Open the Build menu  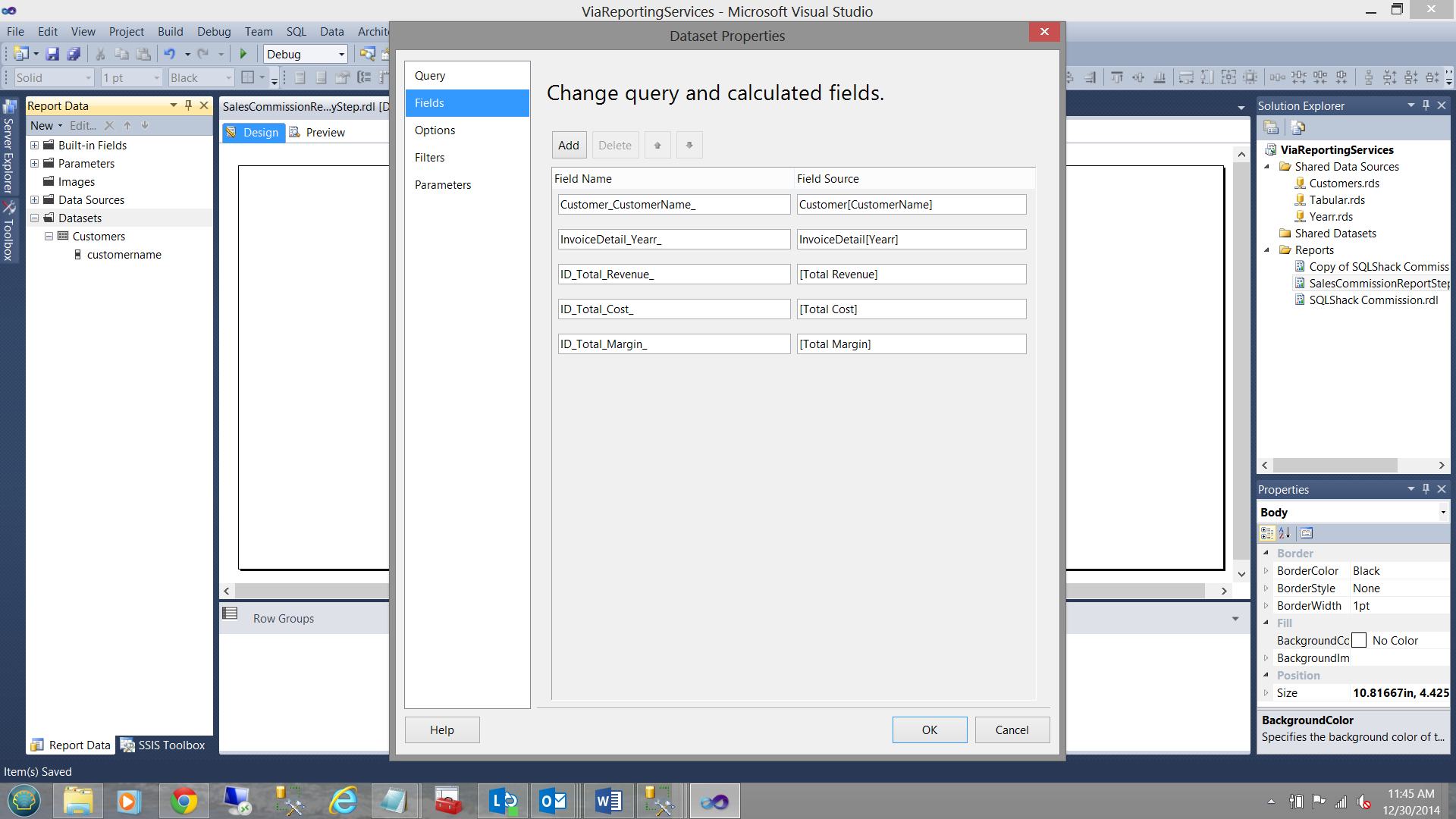[x=170, y=31]
